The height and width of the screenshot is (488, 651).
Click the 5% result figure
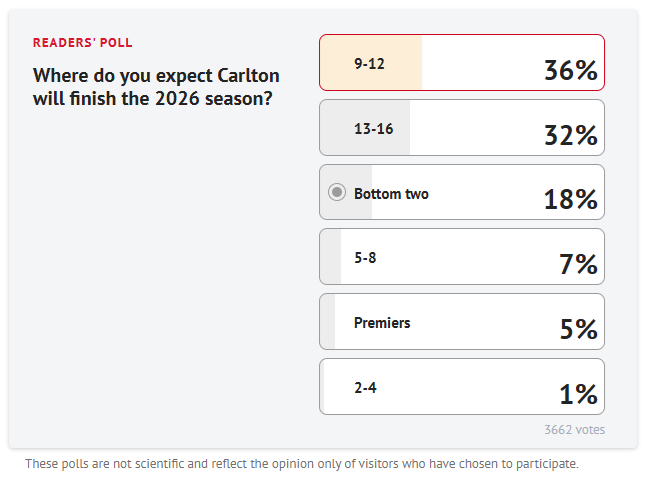(578, 330)
